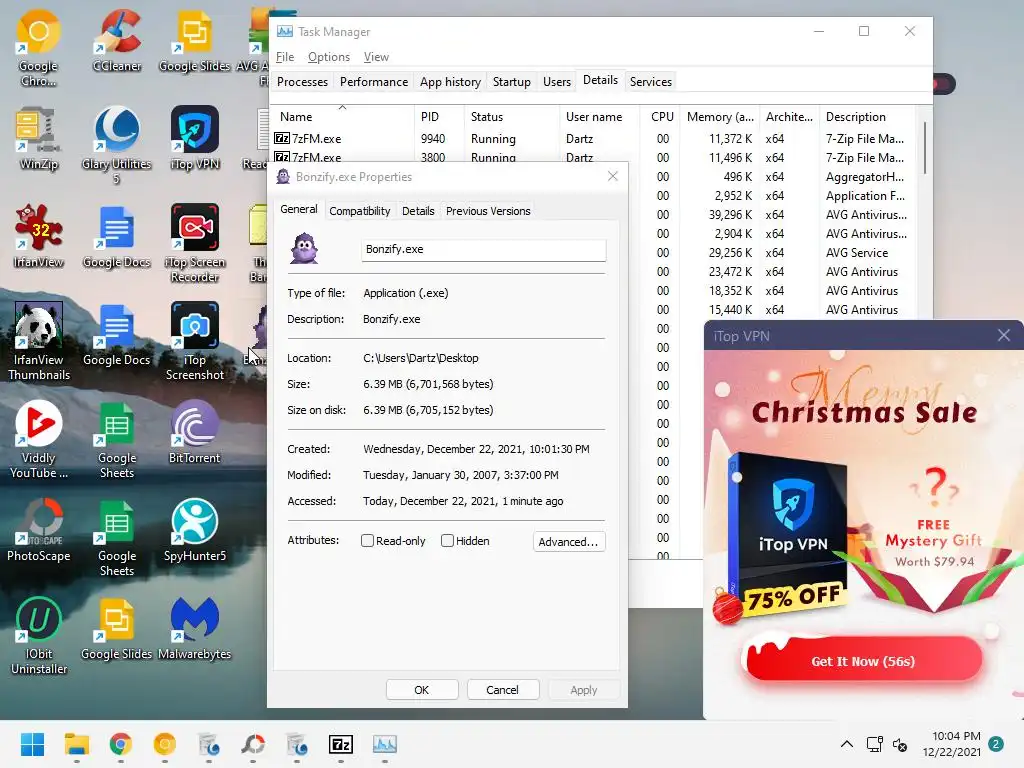Screen dimensions: 1024x768
Task: Open PhotoScape desktop shortcut
Action: (x=39, y=530)
